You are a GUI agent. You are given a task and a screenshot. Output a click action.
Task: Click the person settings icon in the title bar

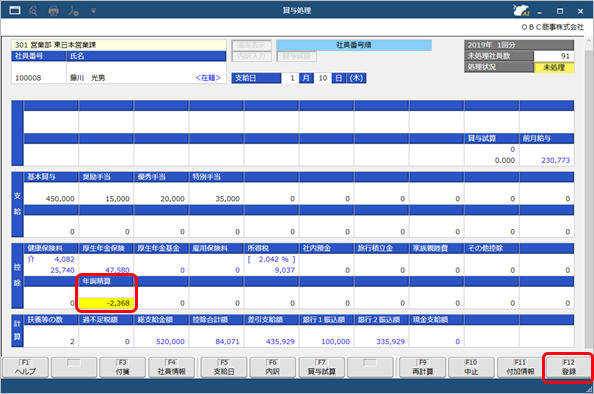pos(73,11)
